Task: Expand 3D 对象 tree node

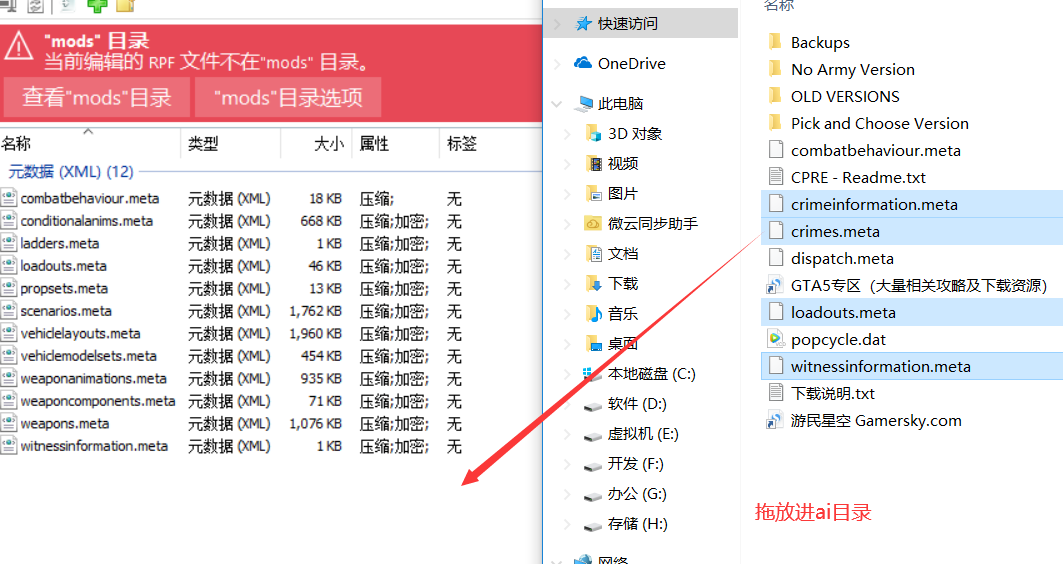Action: click(x=567, y=134)
